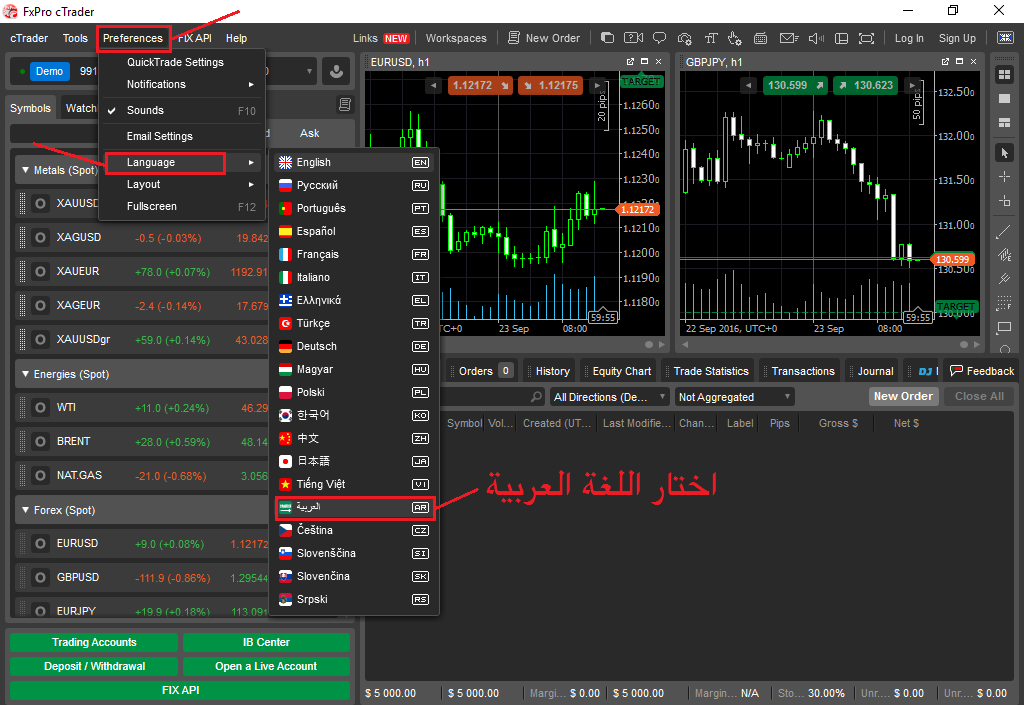
Task: Click the UK flag language icon
Action: tap(1005, 39)
